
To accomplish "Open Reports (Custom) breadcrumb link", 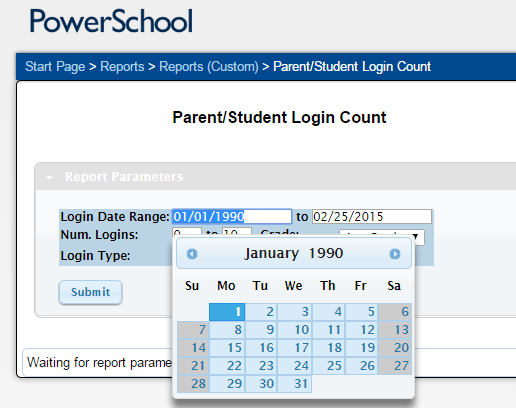I will pos(209,66).
